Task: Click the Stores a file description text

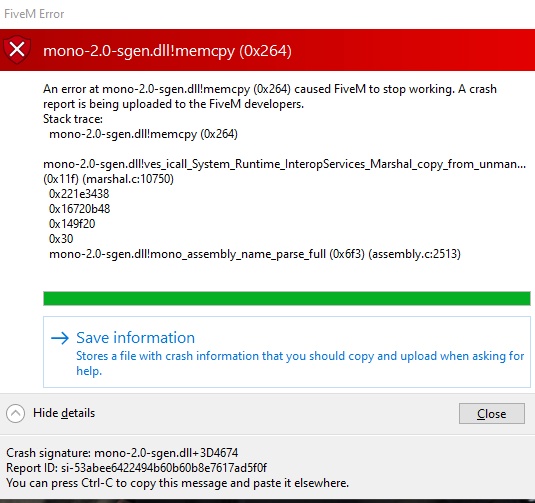Action: pos(300,363)
